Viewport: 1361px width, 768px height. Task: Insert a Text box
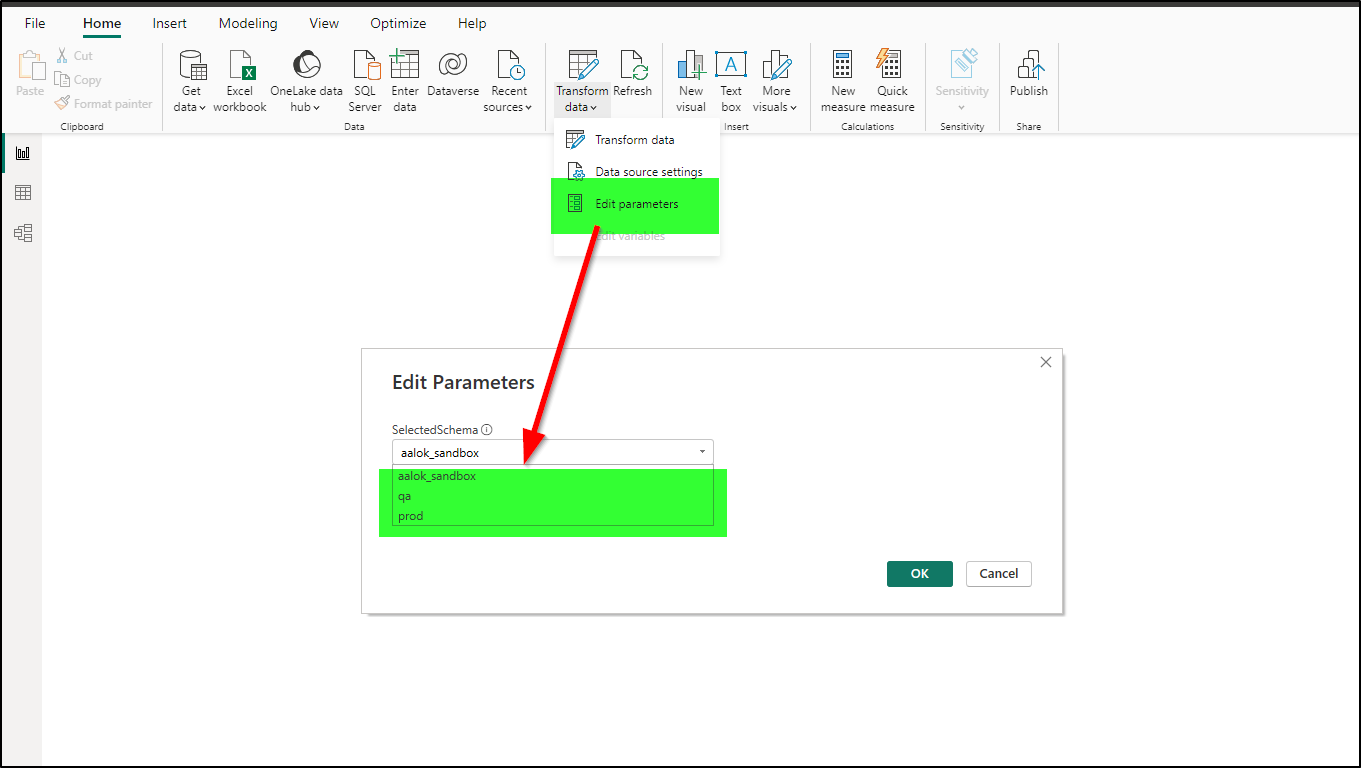click(x=731, y=80)
